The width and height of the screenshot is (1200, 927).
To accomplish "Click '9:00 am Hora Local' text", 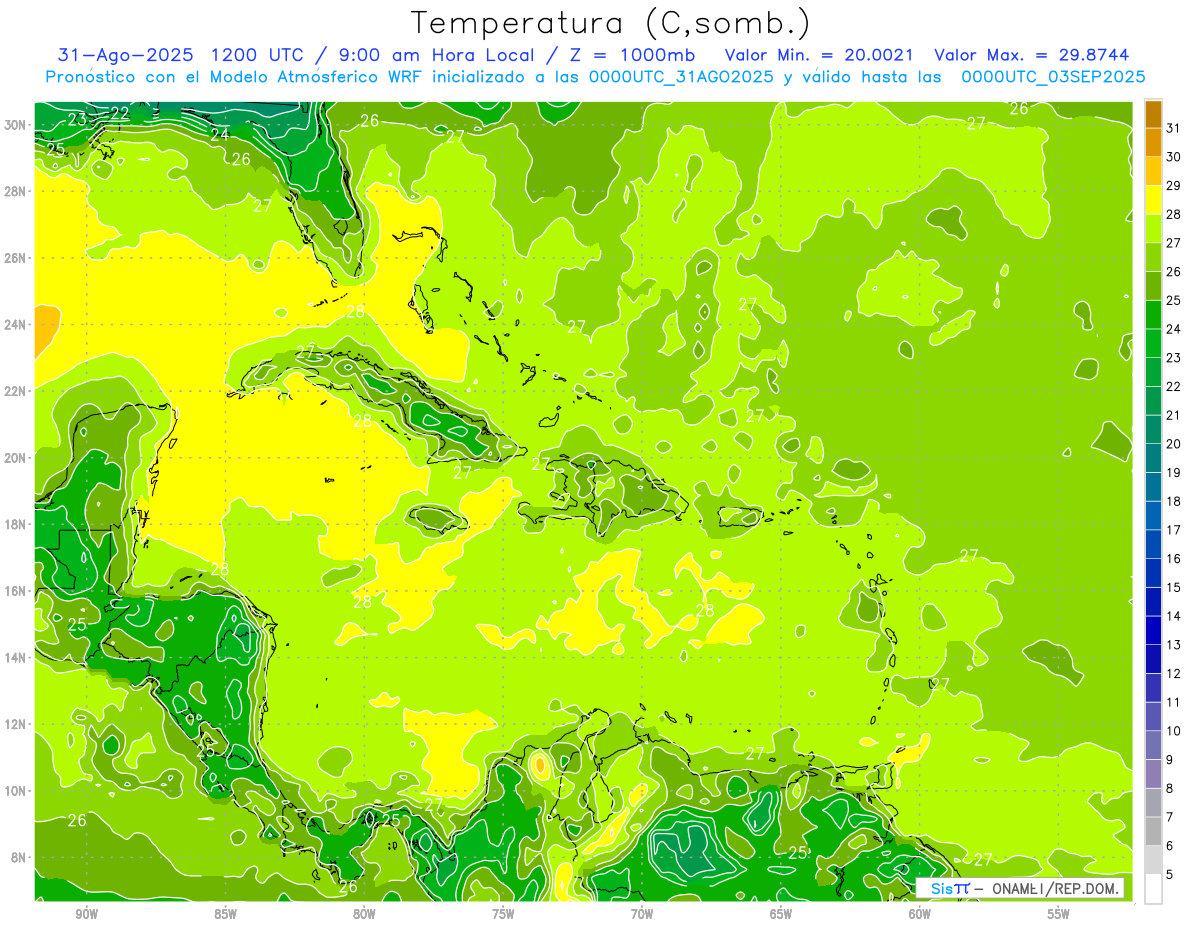I will (x=439, y=55).
